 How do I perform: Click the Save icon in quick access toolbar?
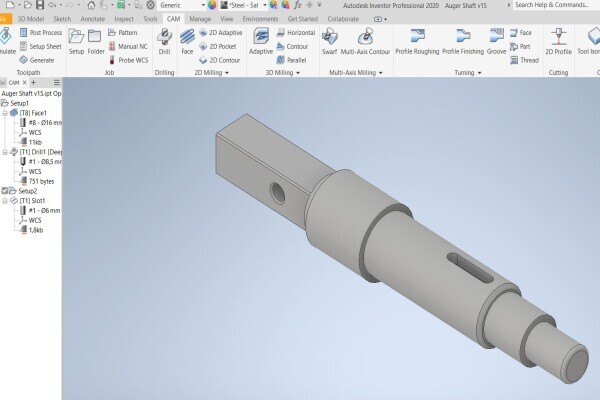(40, 5)
